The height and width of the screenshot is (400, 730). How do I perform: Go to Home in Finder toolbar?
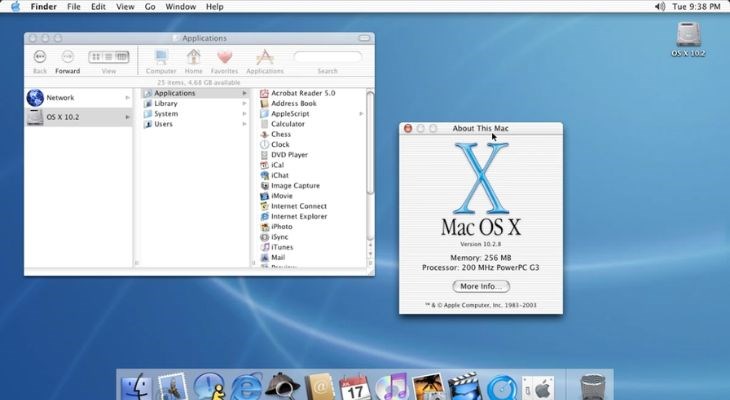click(194, 62)
